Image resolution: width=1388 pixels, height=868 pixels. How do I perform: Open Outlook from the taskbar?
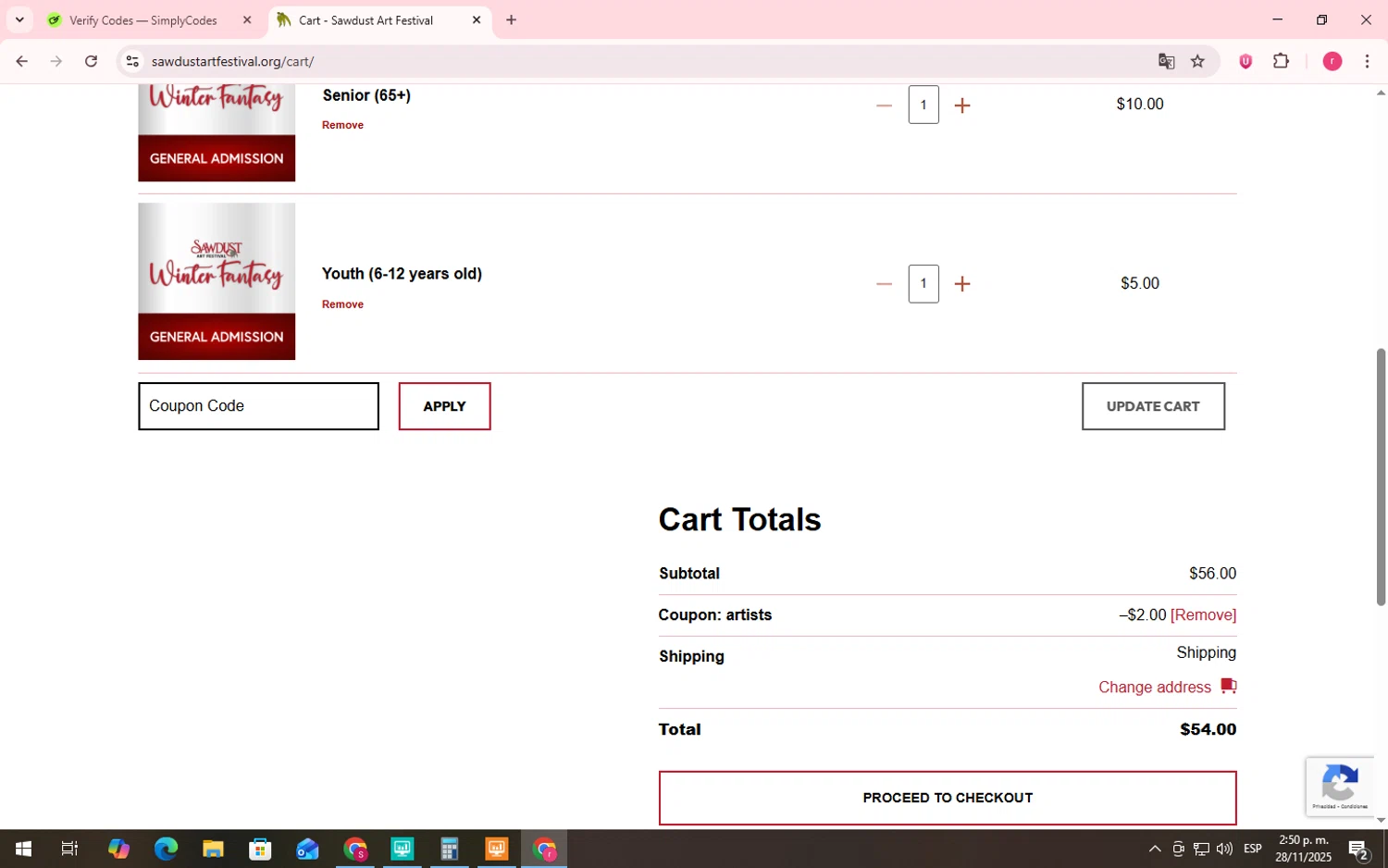click(307, 849)
